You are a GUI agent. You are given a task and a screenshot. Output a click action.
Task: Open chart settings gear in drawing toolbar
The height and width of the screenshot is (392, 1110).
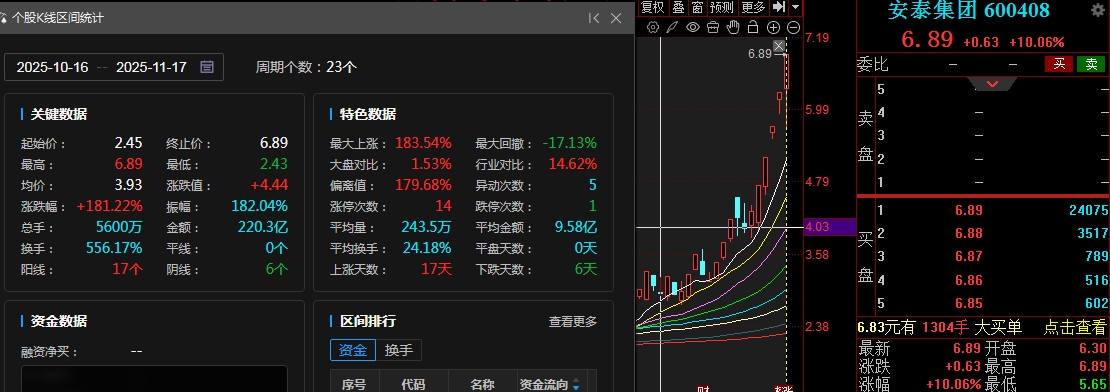tap(653, 28)
